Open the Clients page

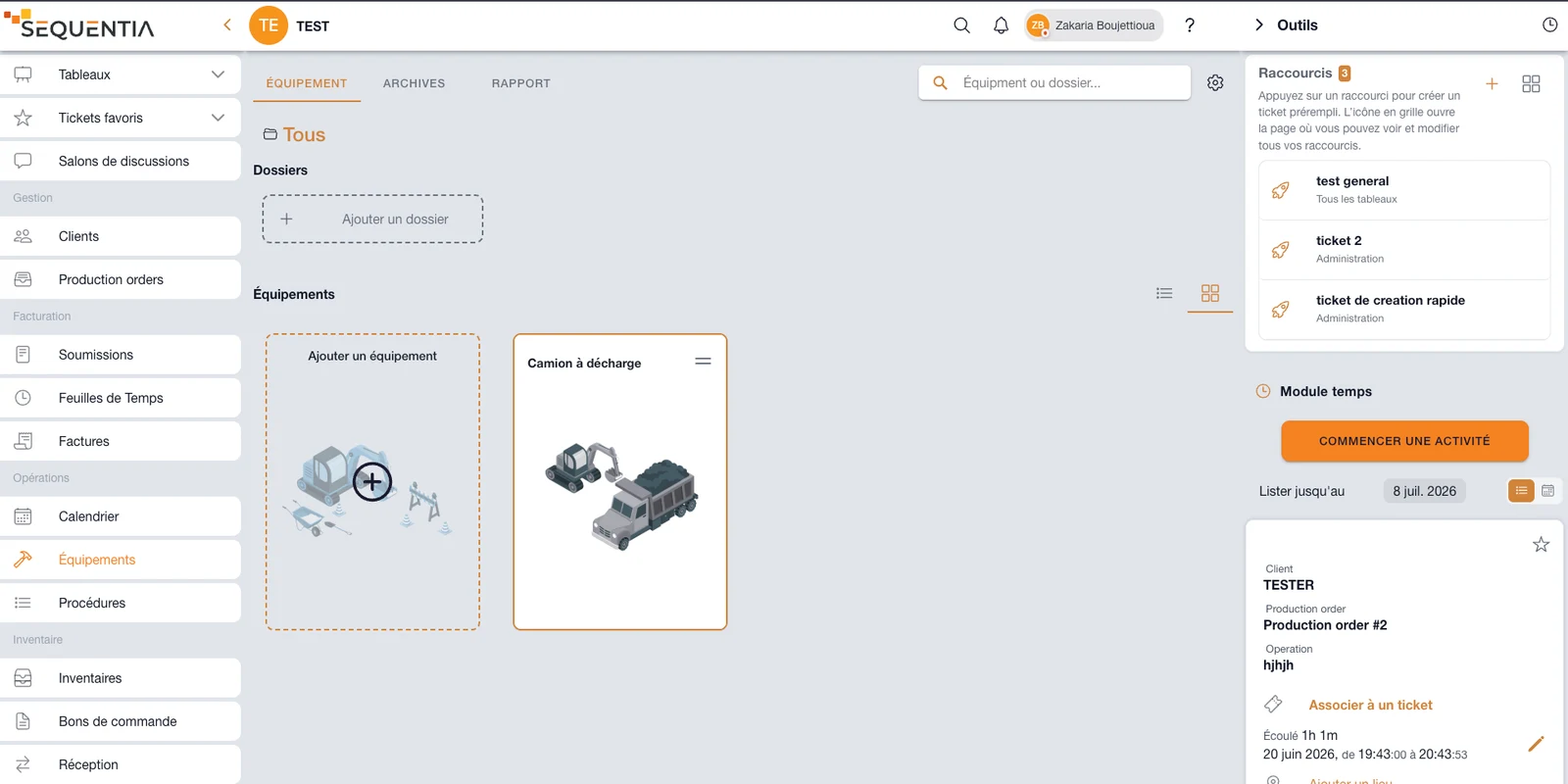coord(120,236)
